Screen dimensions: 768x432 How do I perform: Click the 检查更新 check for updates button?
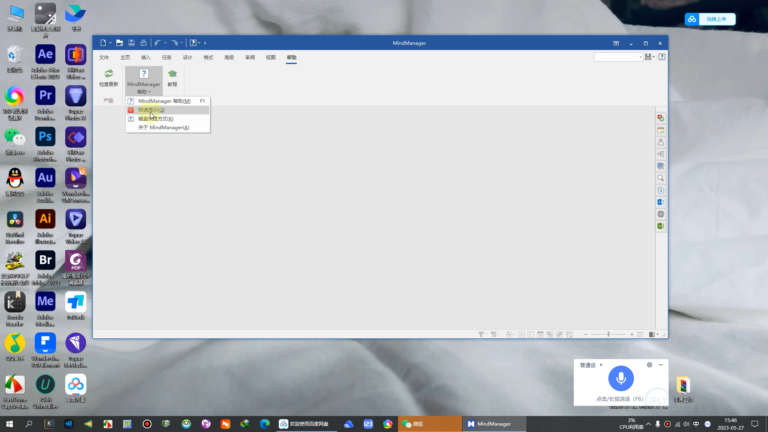[109, 78]
